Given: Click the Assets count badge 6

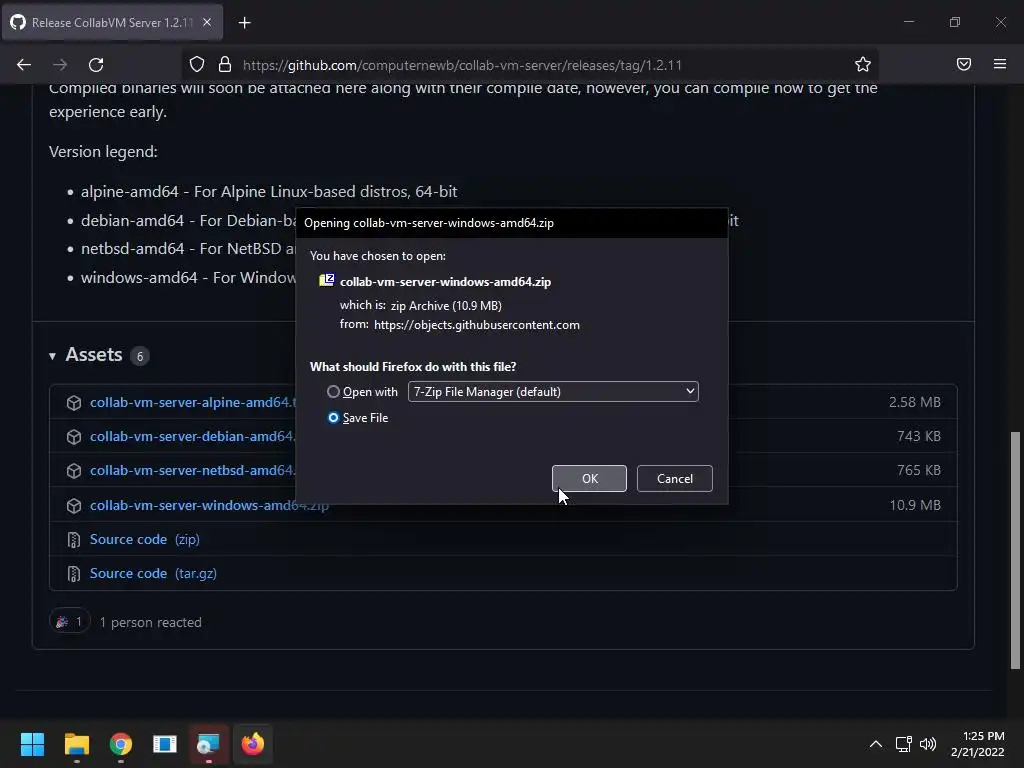Looking at the screenshot, I should (140, 356).
